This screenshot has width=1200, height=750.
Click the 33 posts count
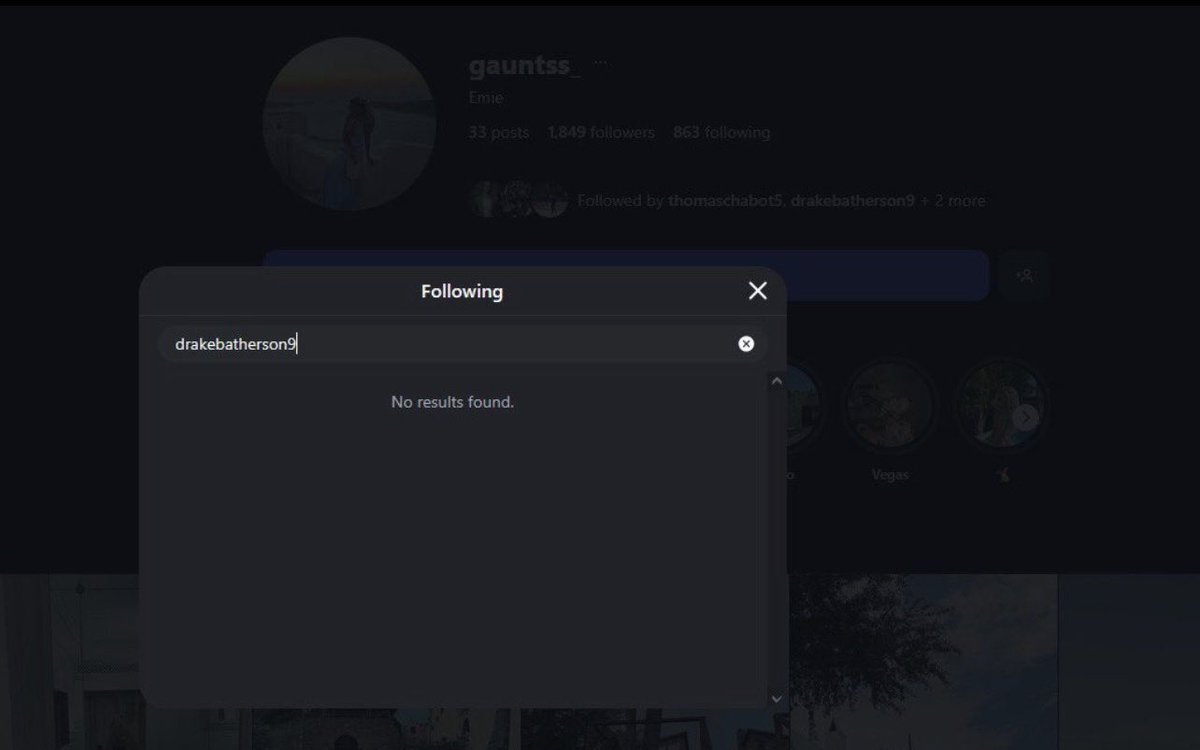499,132
